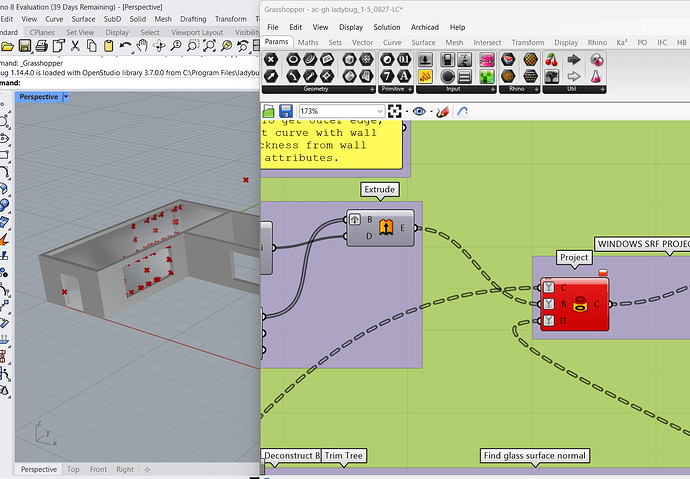Viewport: 690px width, 479px height.
Task: Add Boolean parameter in Primitive panel
Action: (x=387, y=59)
